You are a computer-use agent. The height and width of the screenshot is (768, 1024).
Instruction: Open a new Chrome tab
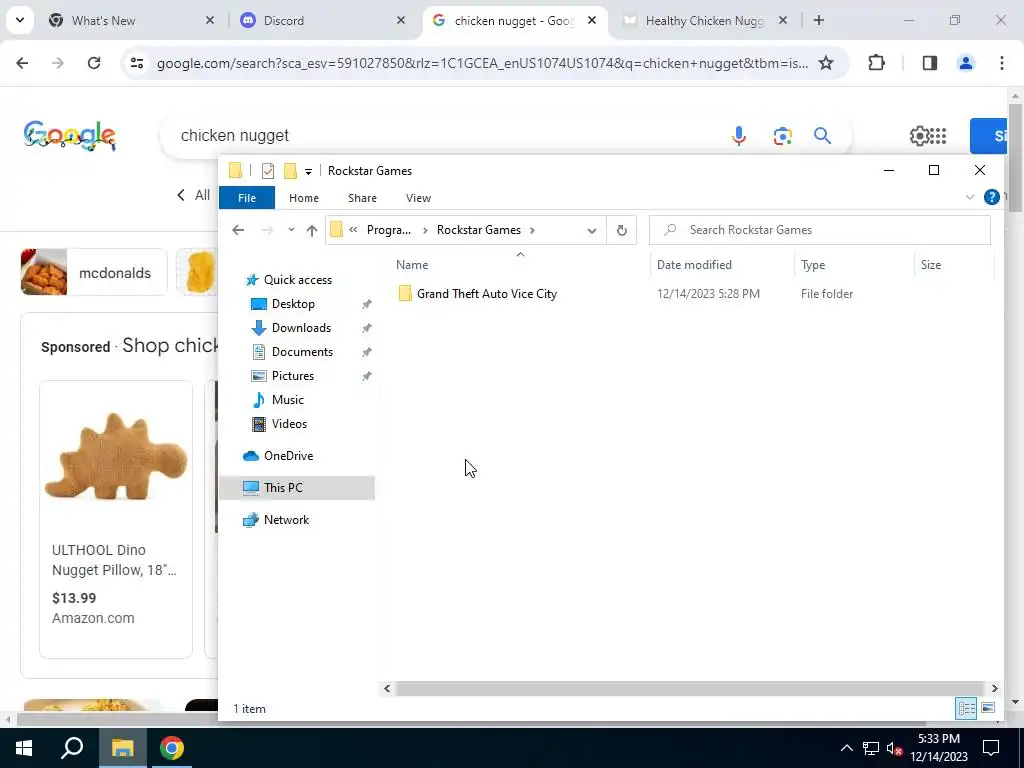[x=819, y=20]
